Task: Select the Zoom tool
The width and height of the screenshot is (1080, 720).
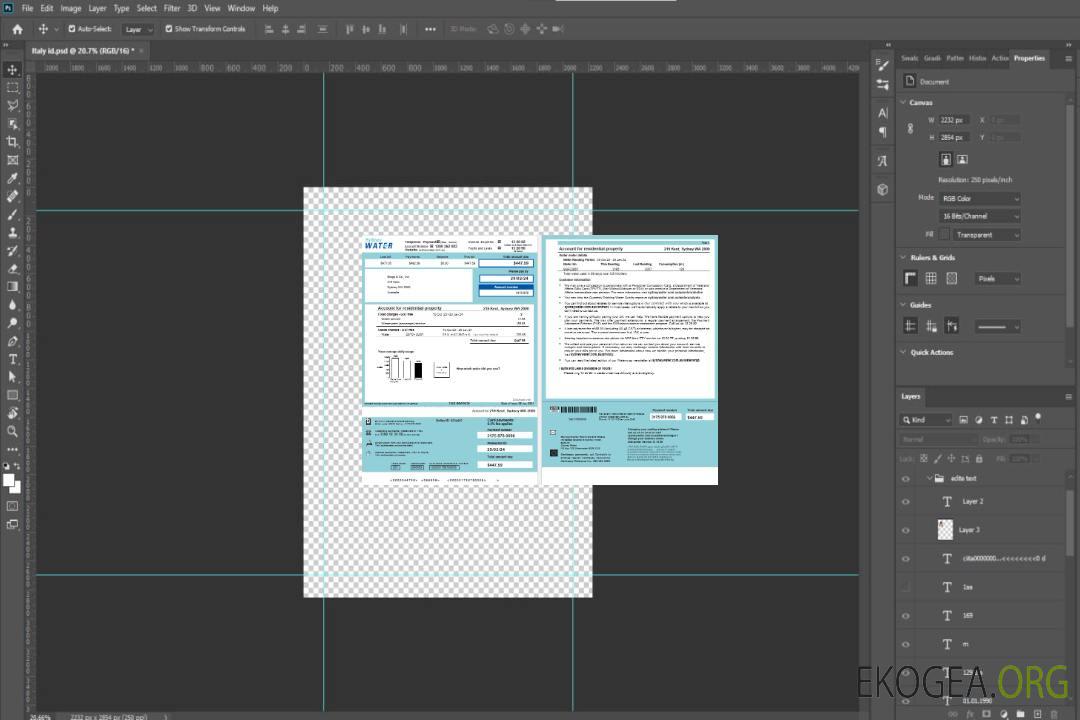Action: pos(13,431)
